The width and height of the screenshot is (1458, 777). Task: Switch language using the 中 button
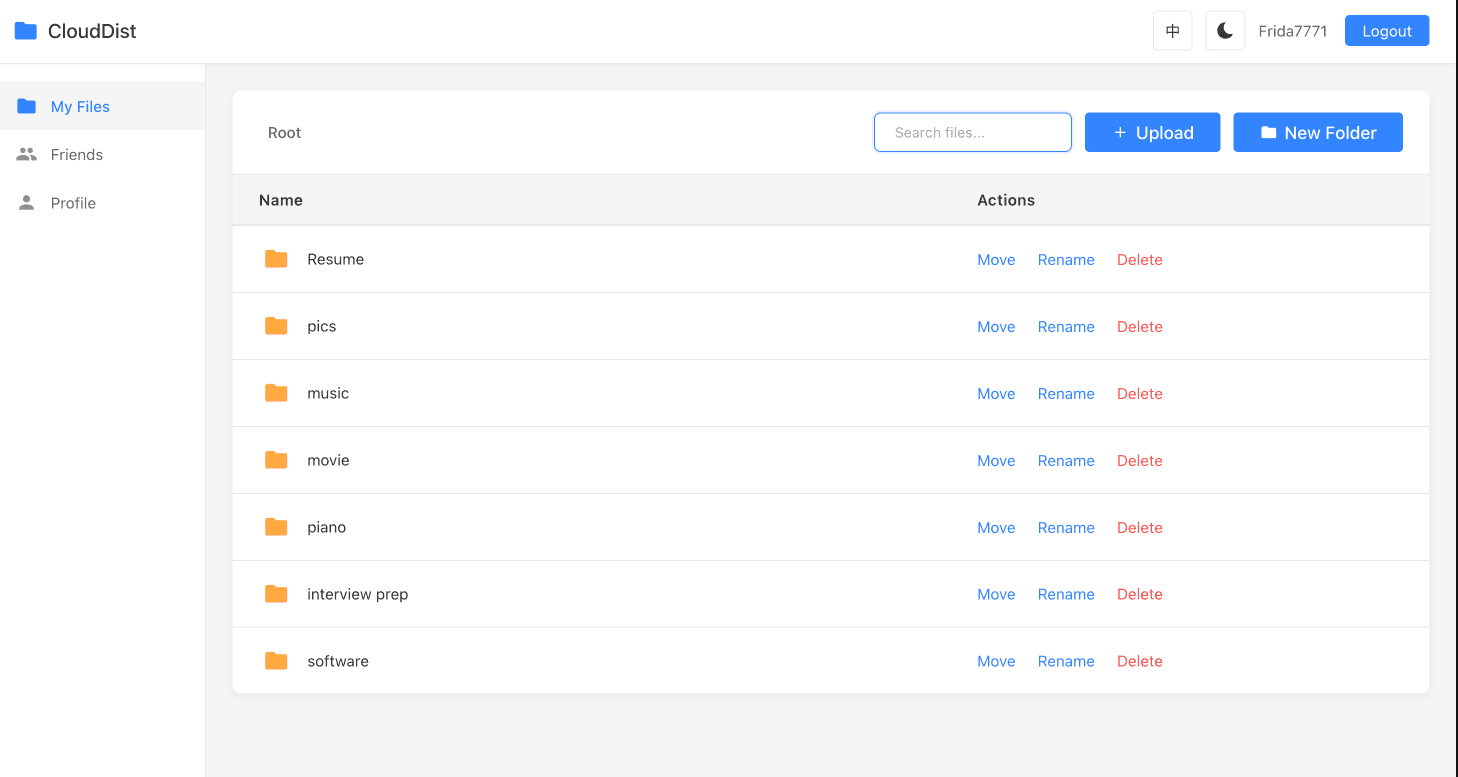[1173, 31]
